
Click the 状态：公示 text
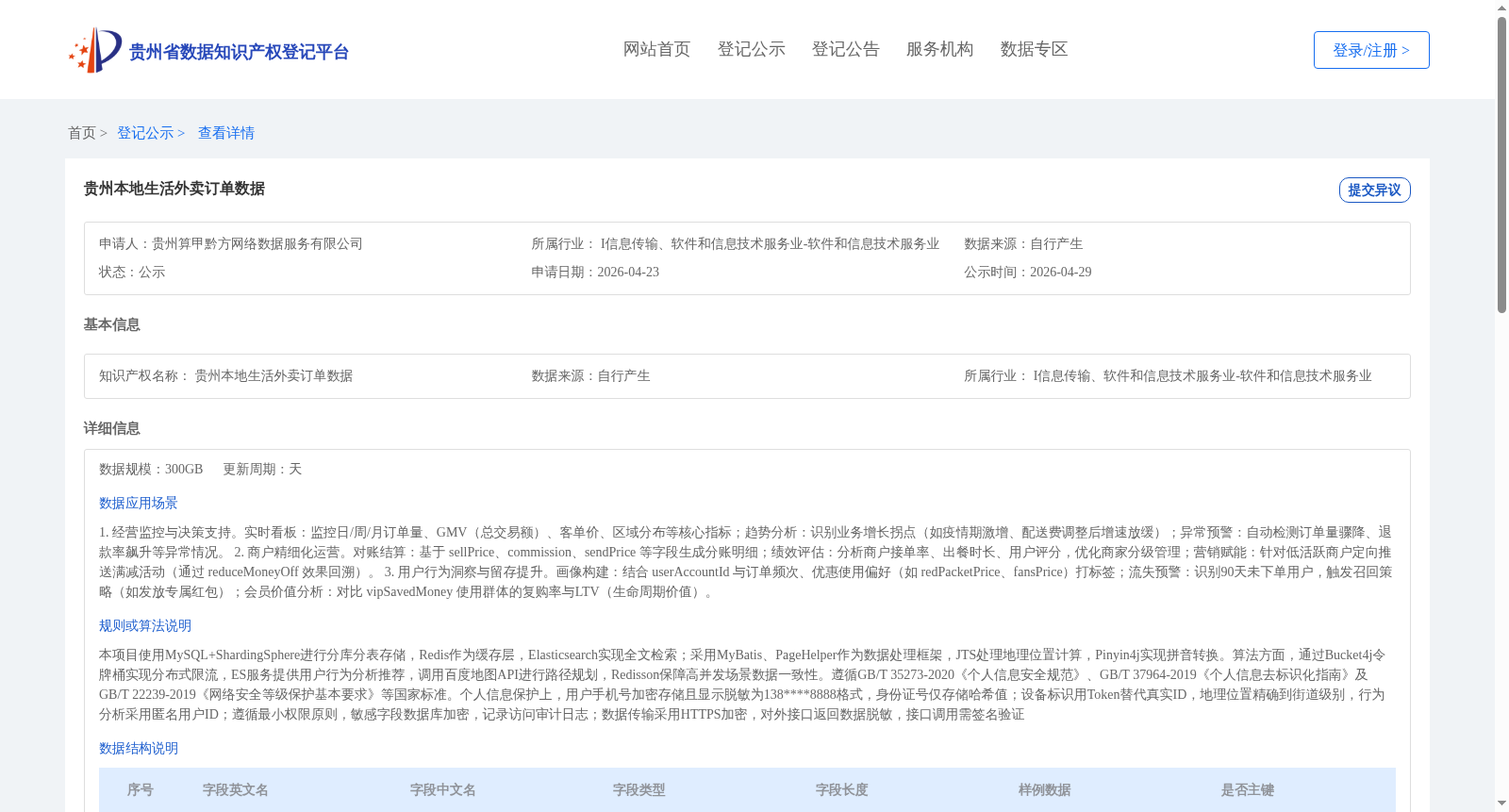[132, 272]
